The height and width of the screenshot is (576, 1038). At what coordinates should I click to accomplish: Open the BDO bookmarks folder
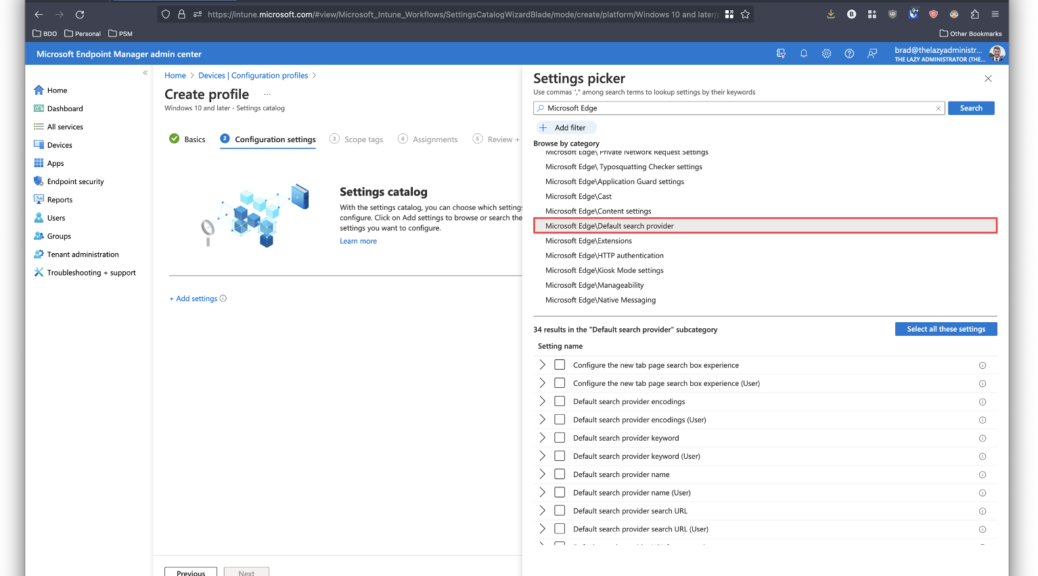(45, 33)
